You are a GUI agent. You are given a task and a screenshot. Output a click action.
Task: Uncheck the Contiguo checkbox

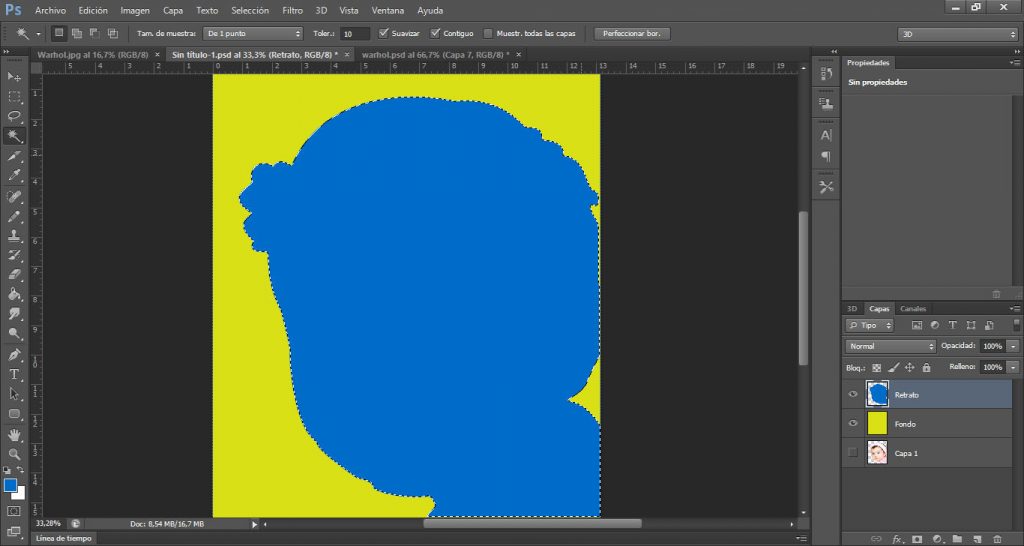(x=435, y=33)
